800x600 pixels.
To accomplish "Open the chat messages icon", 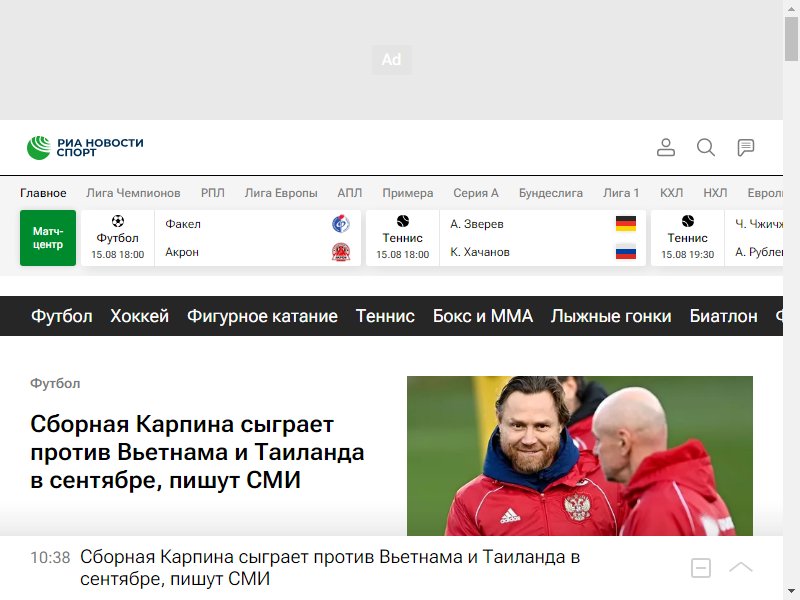I will (x=745, y=147).
